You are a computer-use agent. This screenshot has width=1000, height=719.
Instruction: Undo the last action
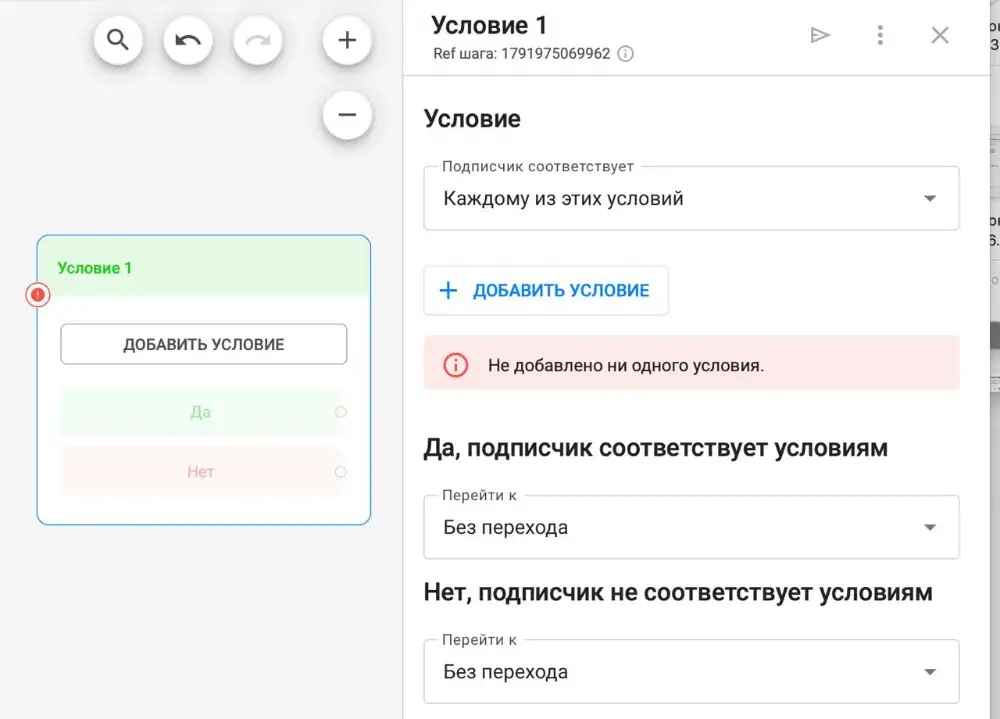(188, 40)
